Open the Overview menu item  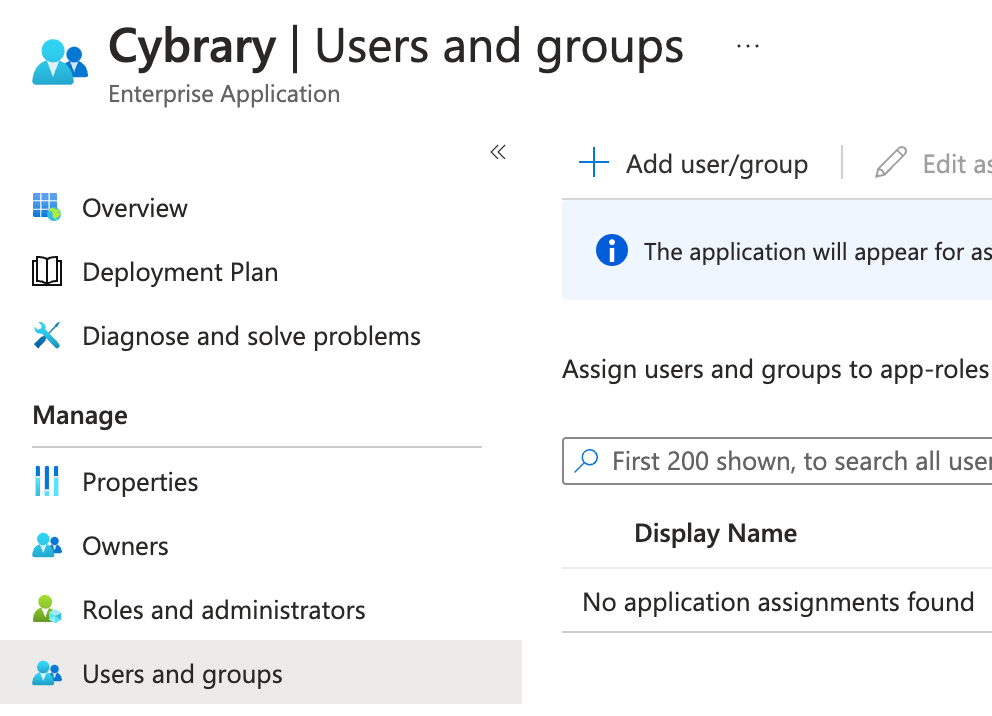(x=135, y=208)
